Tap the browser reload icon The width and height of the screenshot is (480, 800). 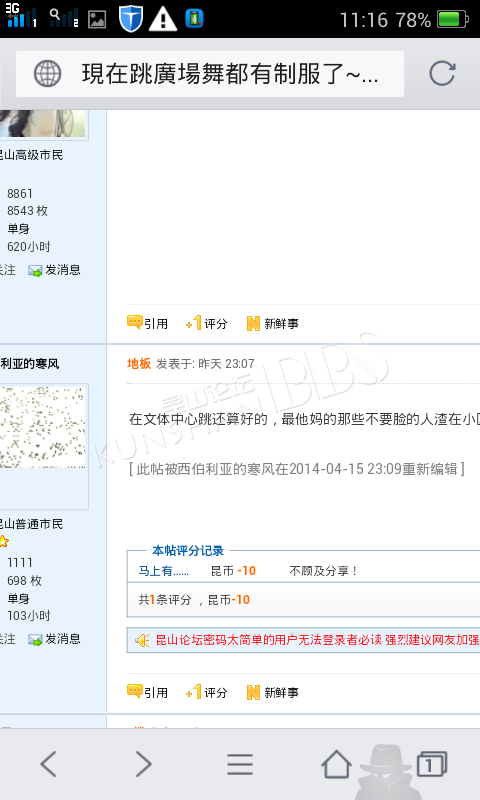442,73
